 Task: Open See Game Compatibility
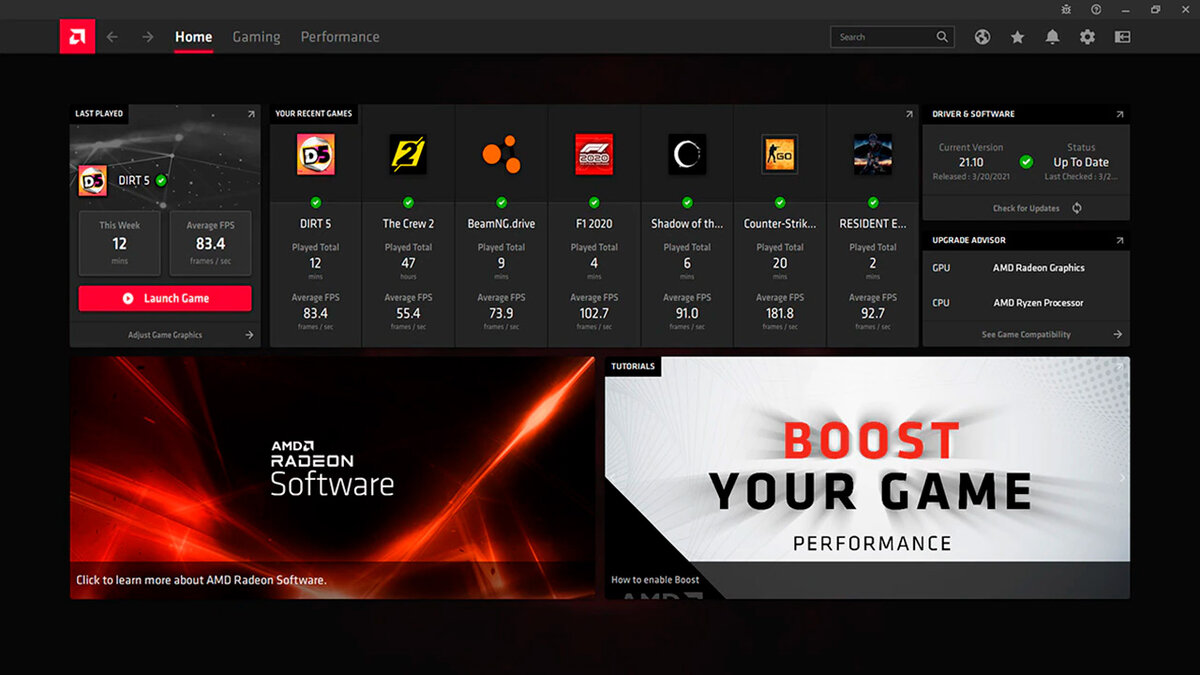(1026, 335)
